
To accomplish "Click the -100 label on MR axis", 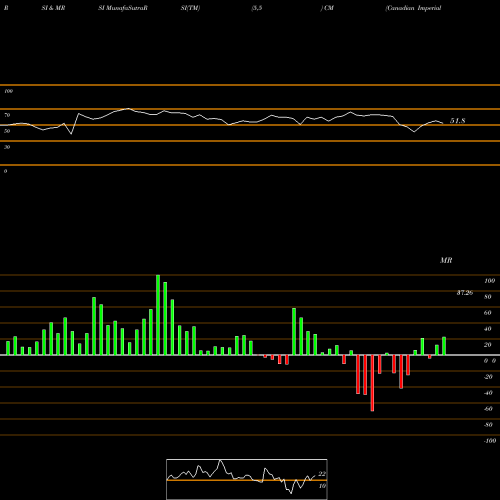I will pyautogui.click(x=490, y=441).
